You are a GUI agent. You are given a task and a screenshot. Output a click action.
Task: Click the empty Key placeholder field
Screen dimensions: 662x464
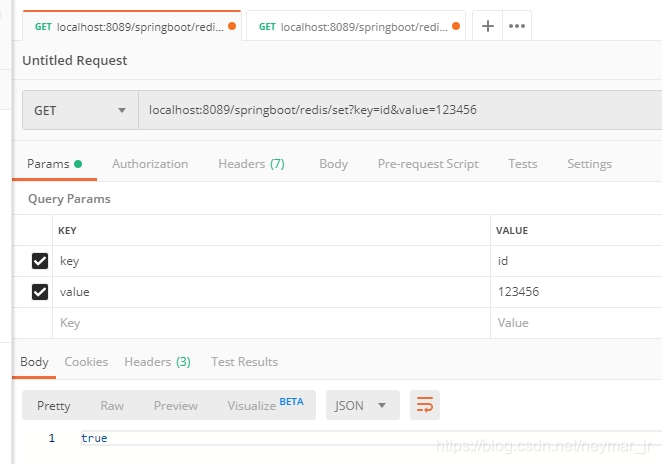271,323
